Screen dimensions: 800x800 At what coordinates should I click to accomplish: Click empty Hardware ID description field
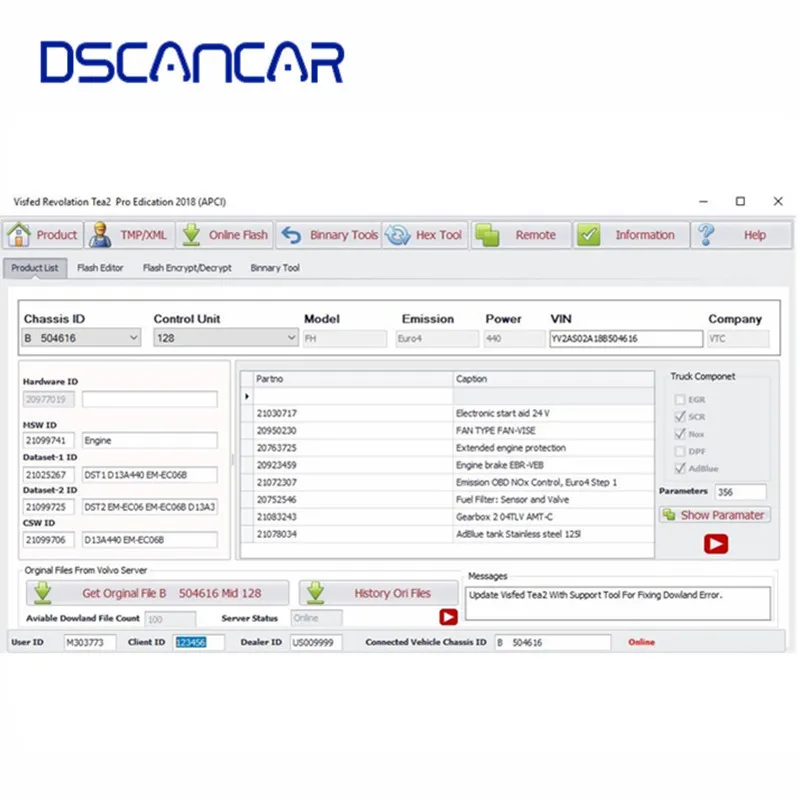[149, 399]
